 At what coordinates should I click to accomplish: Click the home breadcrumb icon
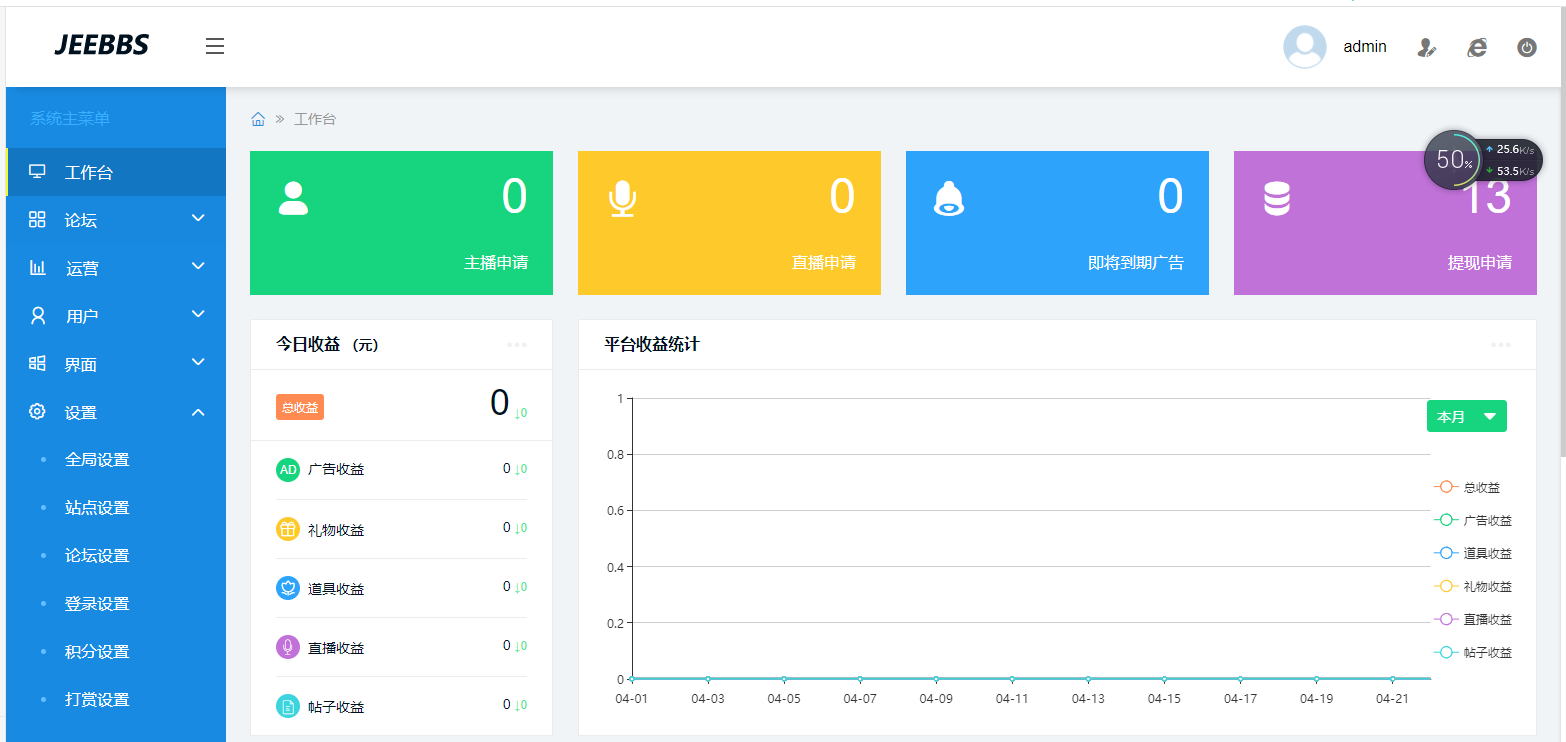pyautogui.click(x=258, y=119)
